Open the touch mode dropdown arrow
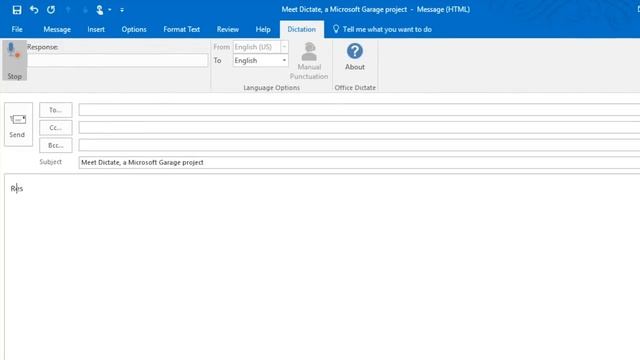 pos(110,10)
